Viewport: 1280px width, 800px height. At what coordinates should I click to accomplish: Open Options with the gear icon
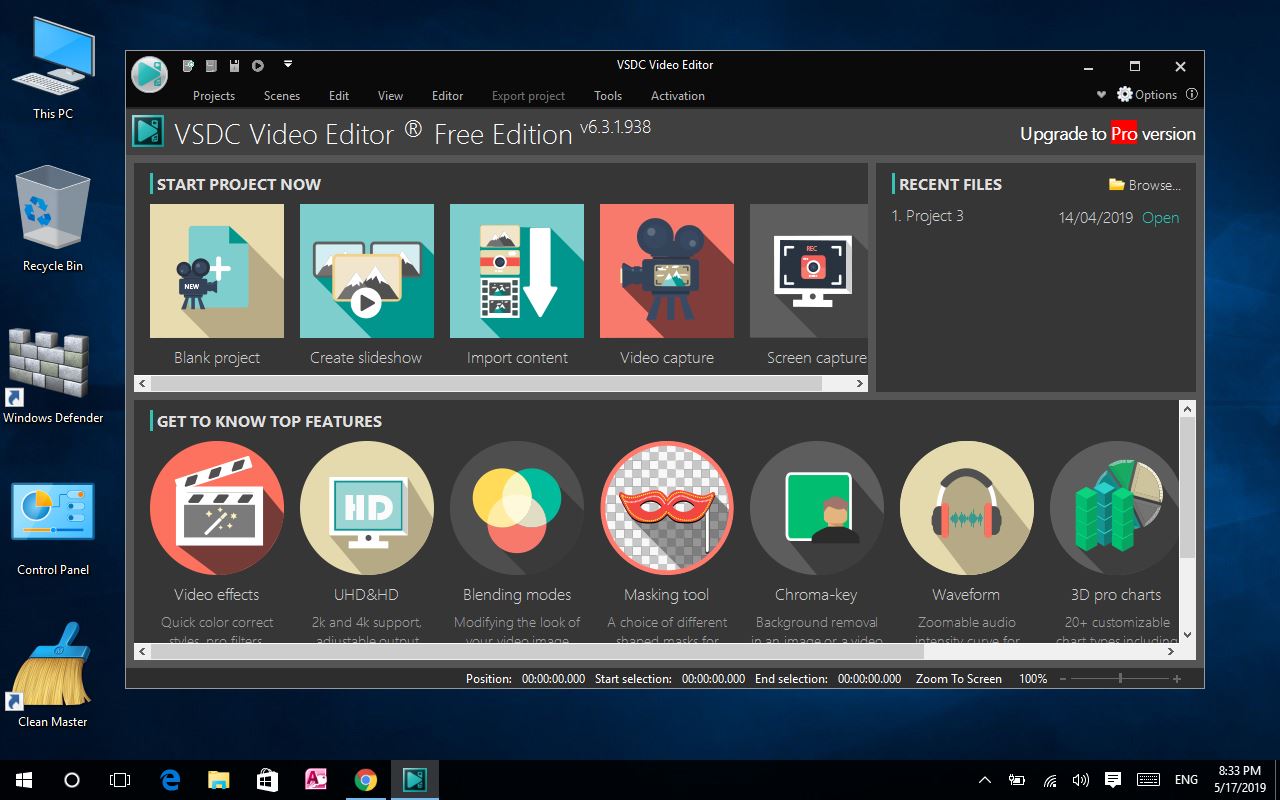click(x=1124, y=94)
